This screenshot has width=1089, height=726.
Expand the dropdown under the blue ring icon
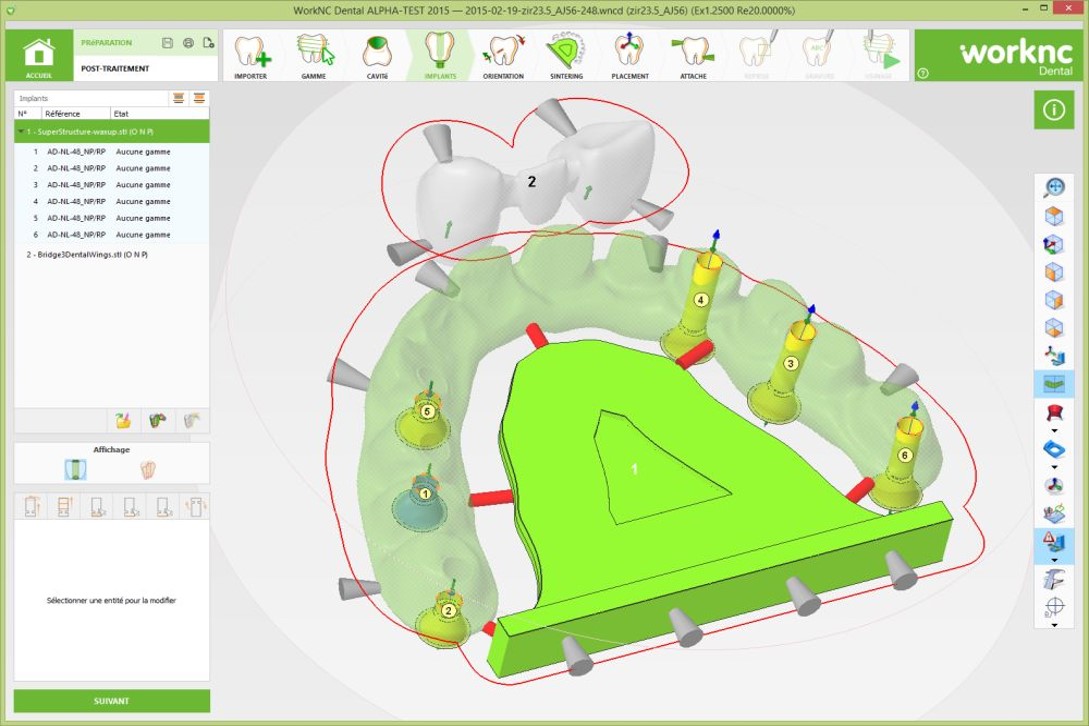click(x=1053, y=465)
